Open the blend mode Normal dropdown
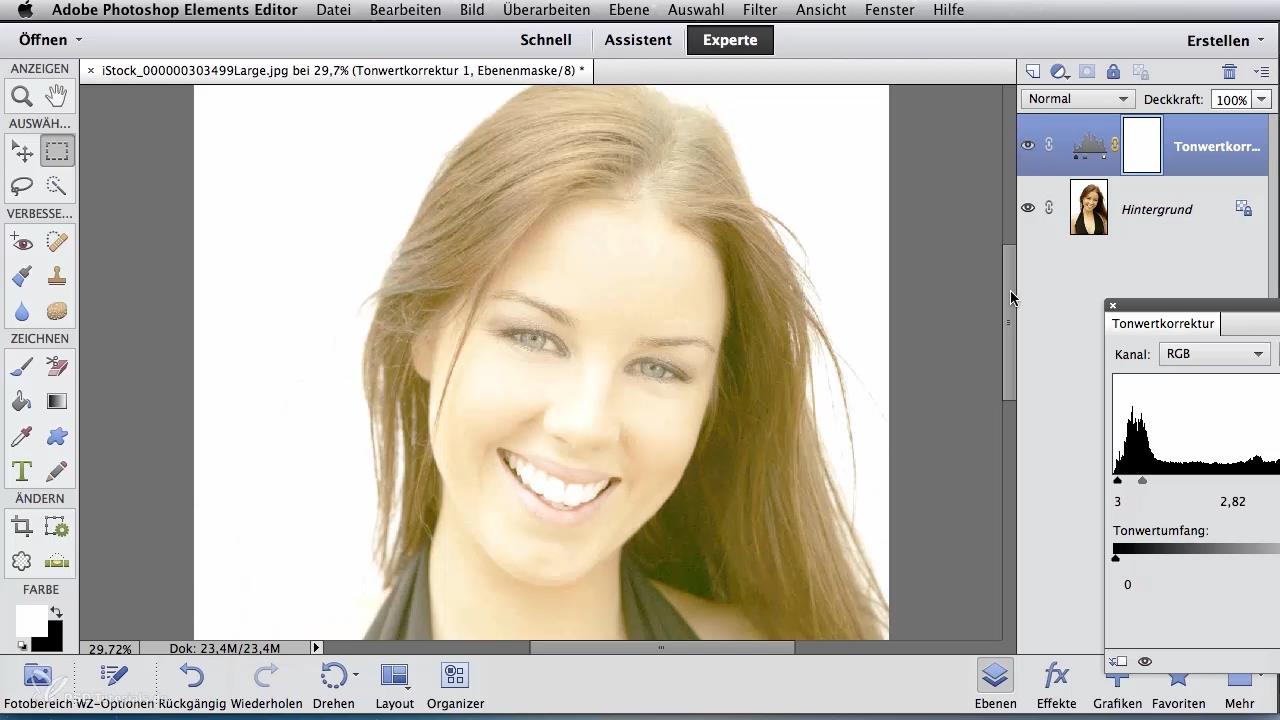This screenshot has width=1280, height=720. pyautogui.click(x=1078, y=99)
